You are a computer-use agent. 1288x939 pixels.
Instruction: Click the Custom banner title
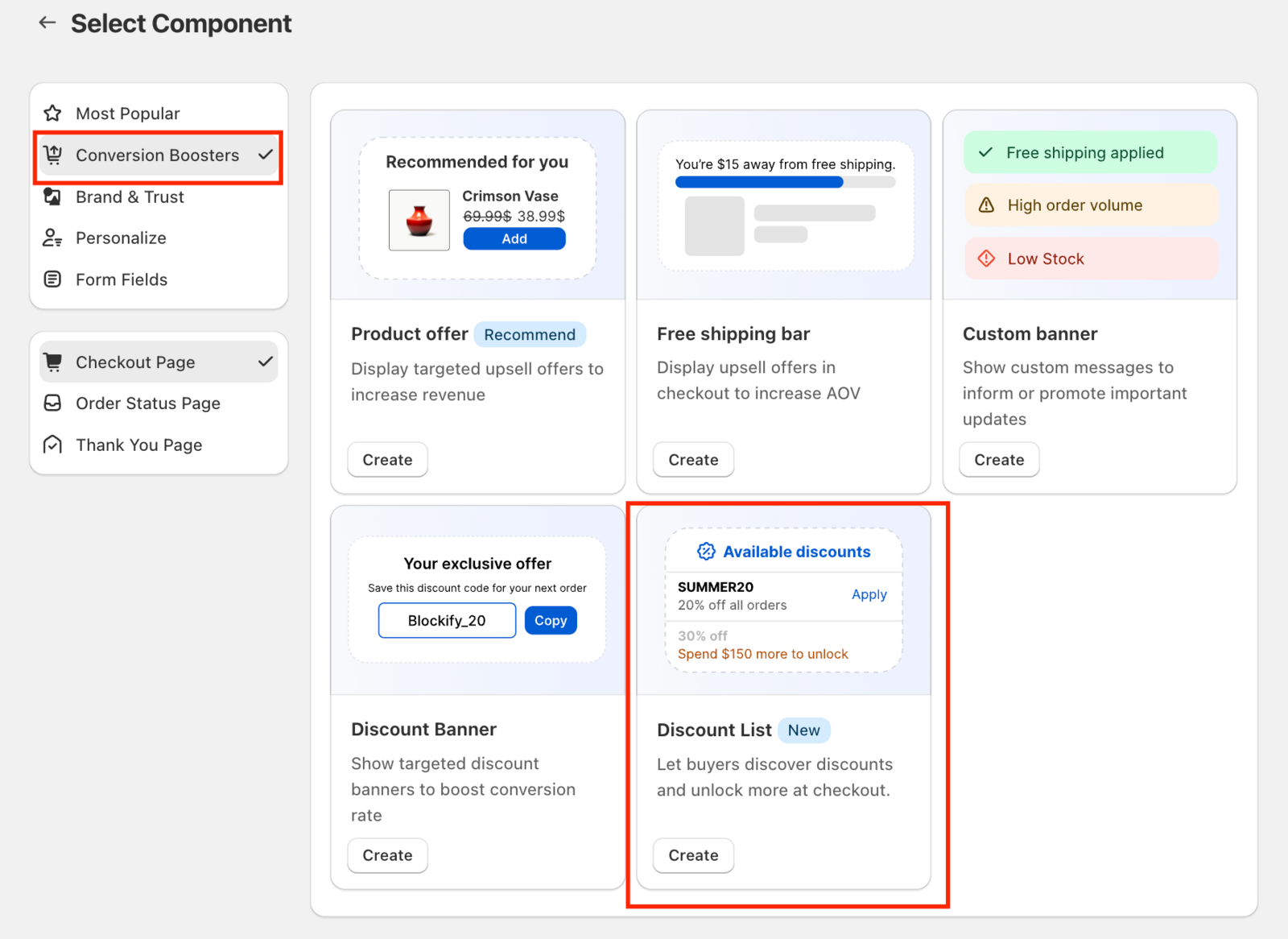coord(1030,333)
